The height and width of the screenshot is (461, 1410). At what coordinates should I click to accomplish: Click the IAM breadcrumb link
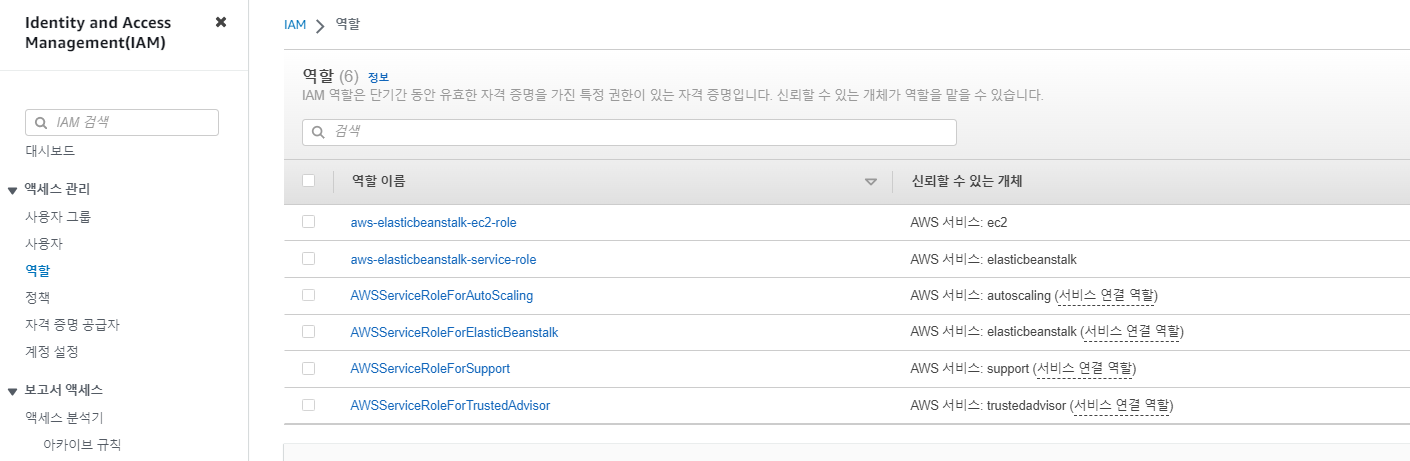click(x=295, y=25)
